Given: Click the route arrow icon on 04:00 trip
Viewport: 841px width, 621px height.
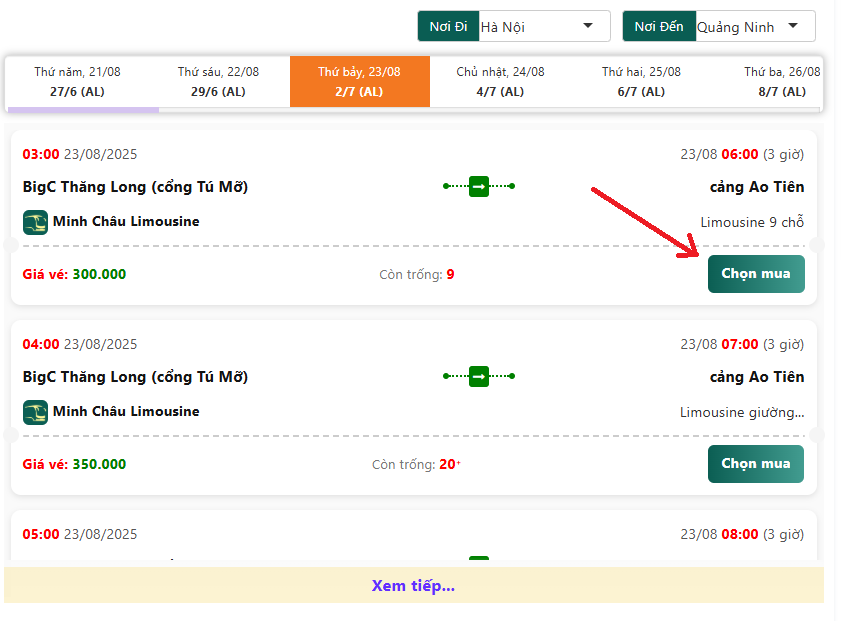Looking at the screenshot, I should pos(479,376).
